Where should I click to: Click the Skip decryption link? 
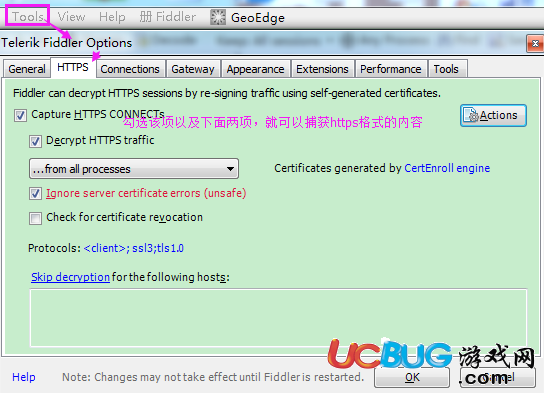70,277
